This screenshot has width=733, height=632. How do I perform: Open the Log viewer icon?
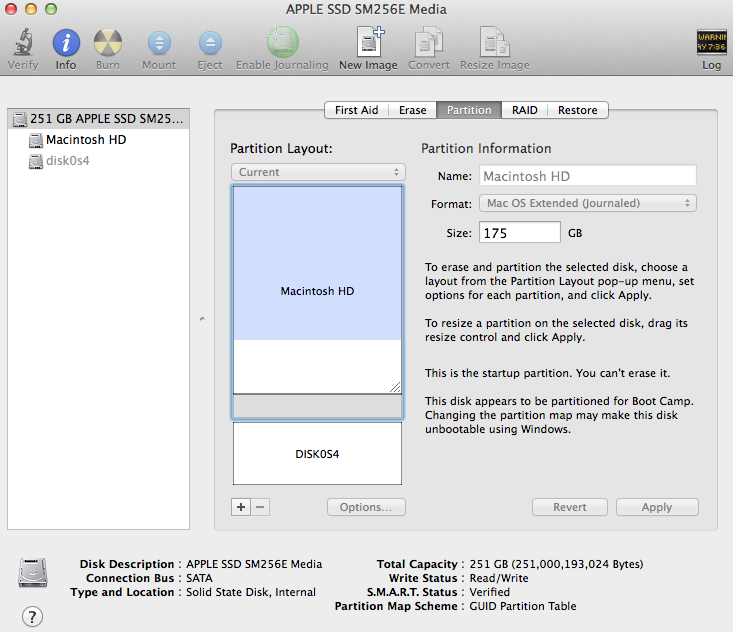[x=711, y=42]
